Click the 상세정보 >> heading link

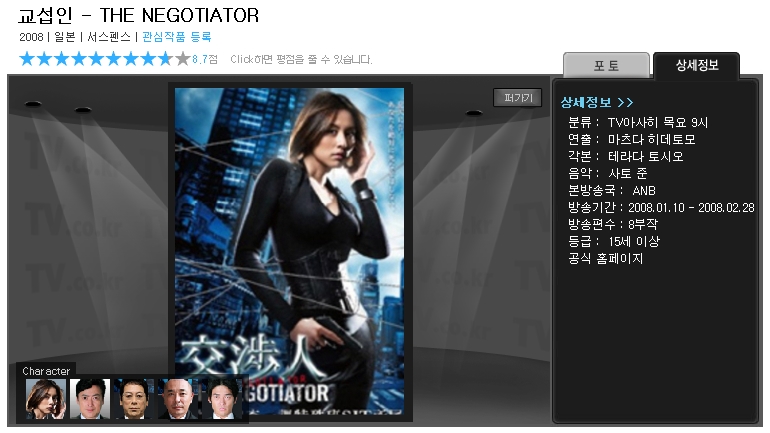597,102
